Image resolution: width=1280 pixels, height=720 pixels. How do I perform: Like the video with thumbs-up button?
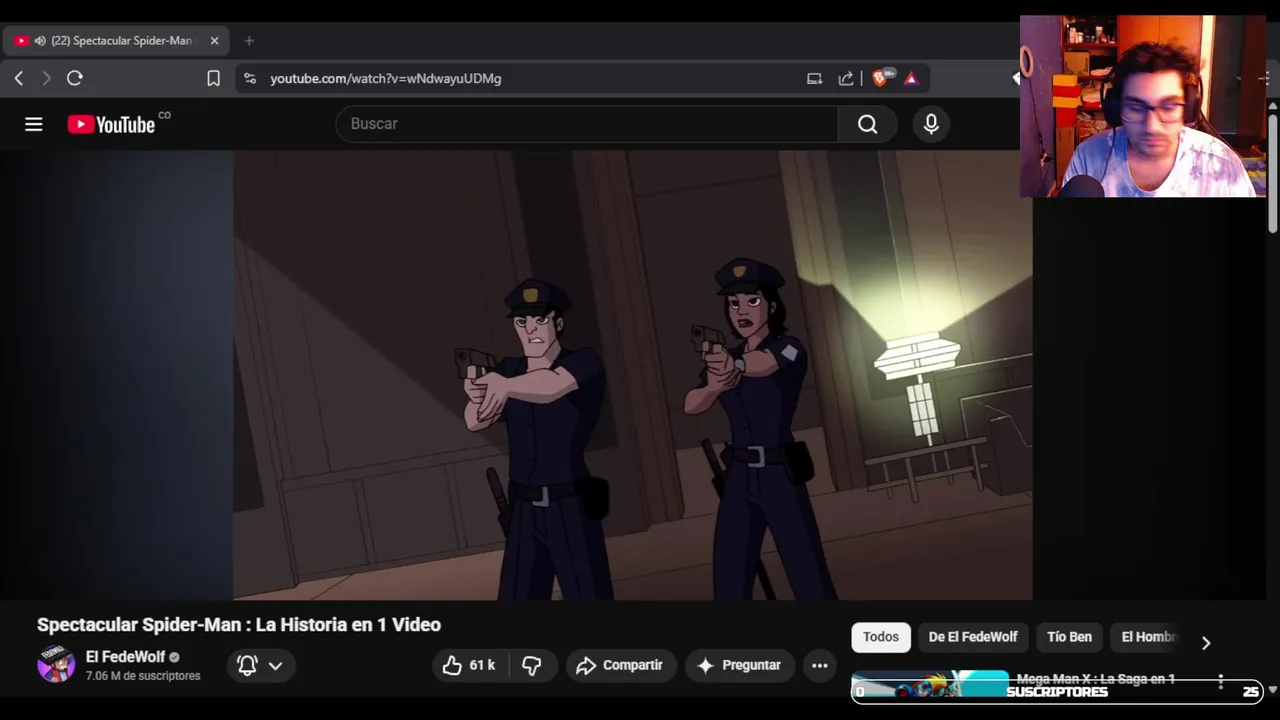coord(470,665)
